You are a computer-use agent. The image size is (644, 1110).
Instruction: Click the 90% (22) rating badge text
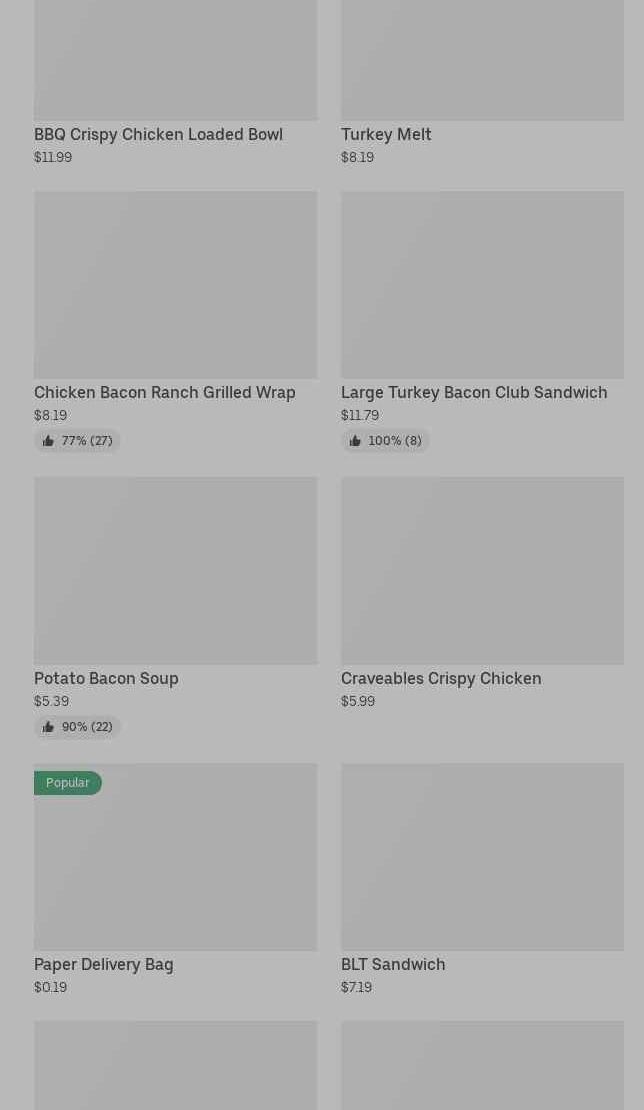tap(87, 727)
